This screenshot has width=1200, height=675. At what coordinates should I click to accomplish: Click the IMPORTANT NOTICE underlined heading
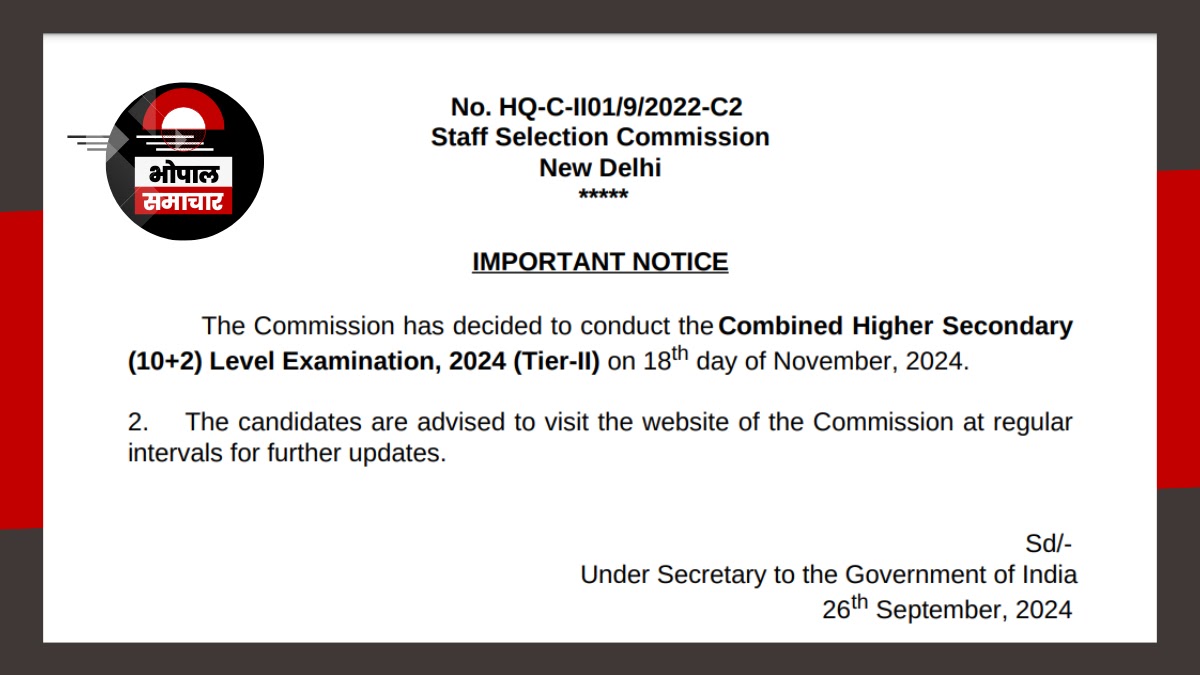click(x=600, y=262)
